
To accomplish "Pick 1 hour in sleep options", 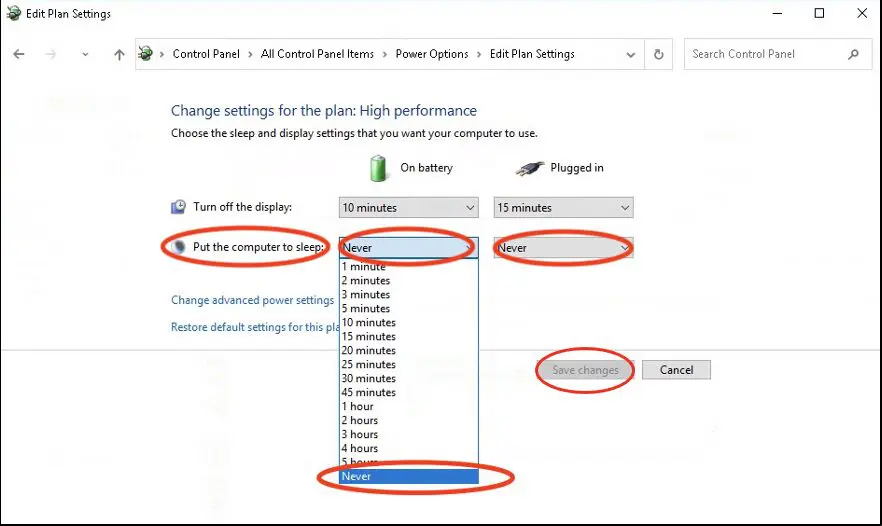I will 358,407.
